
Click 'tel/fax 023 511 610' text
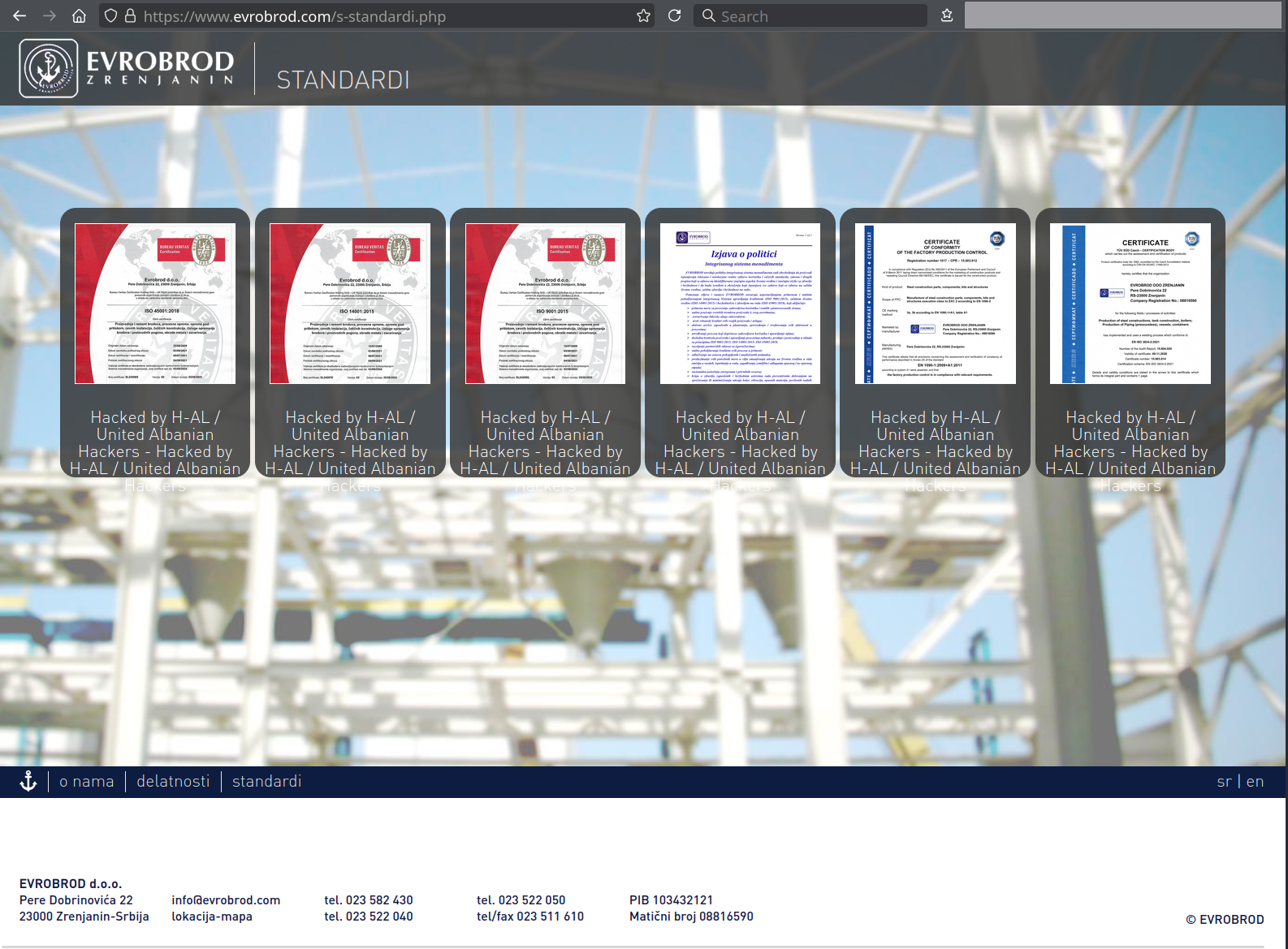click(530, 917)
